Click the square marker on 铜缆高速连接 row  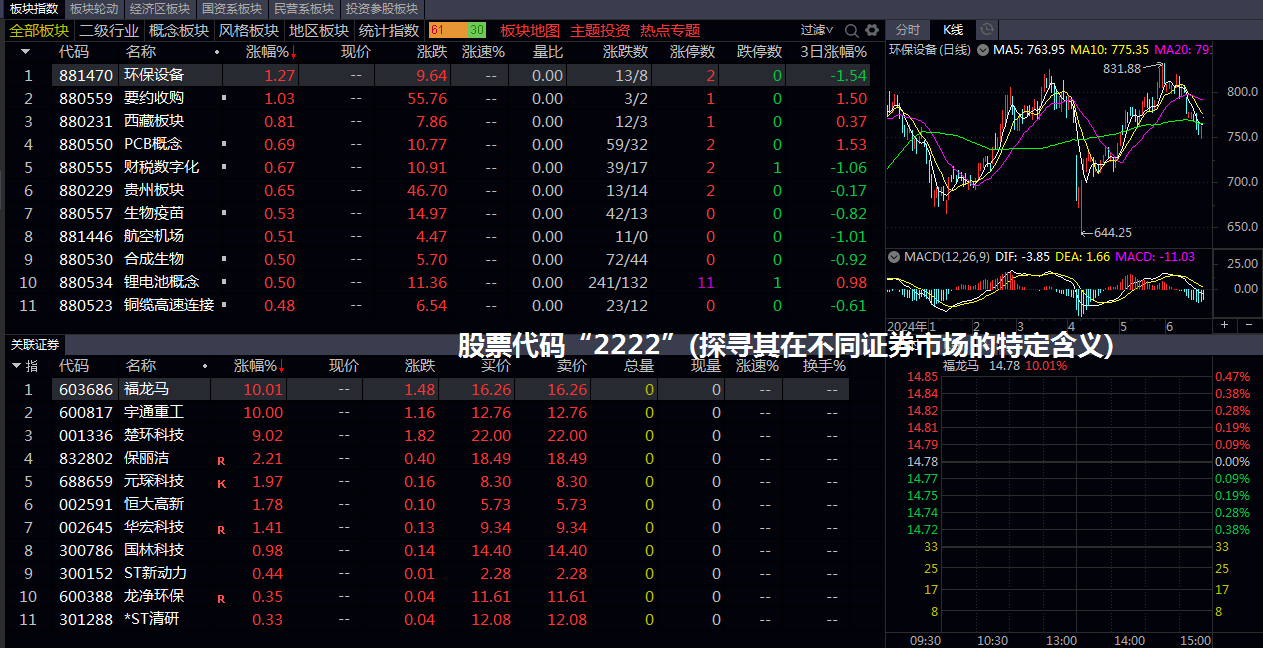coord(223,305)
